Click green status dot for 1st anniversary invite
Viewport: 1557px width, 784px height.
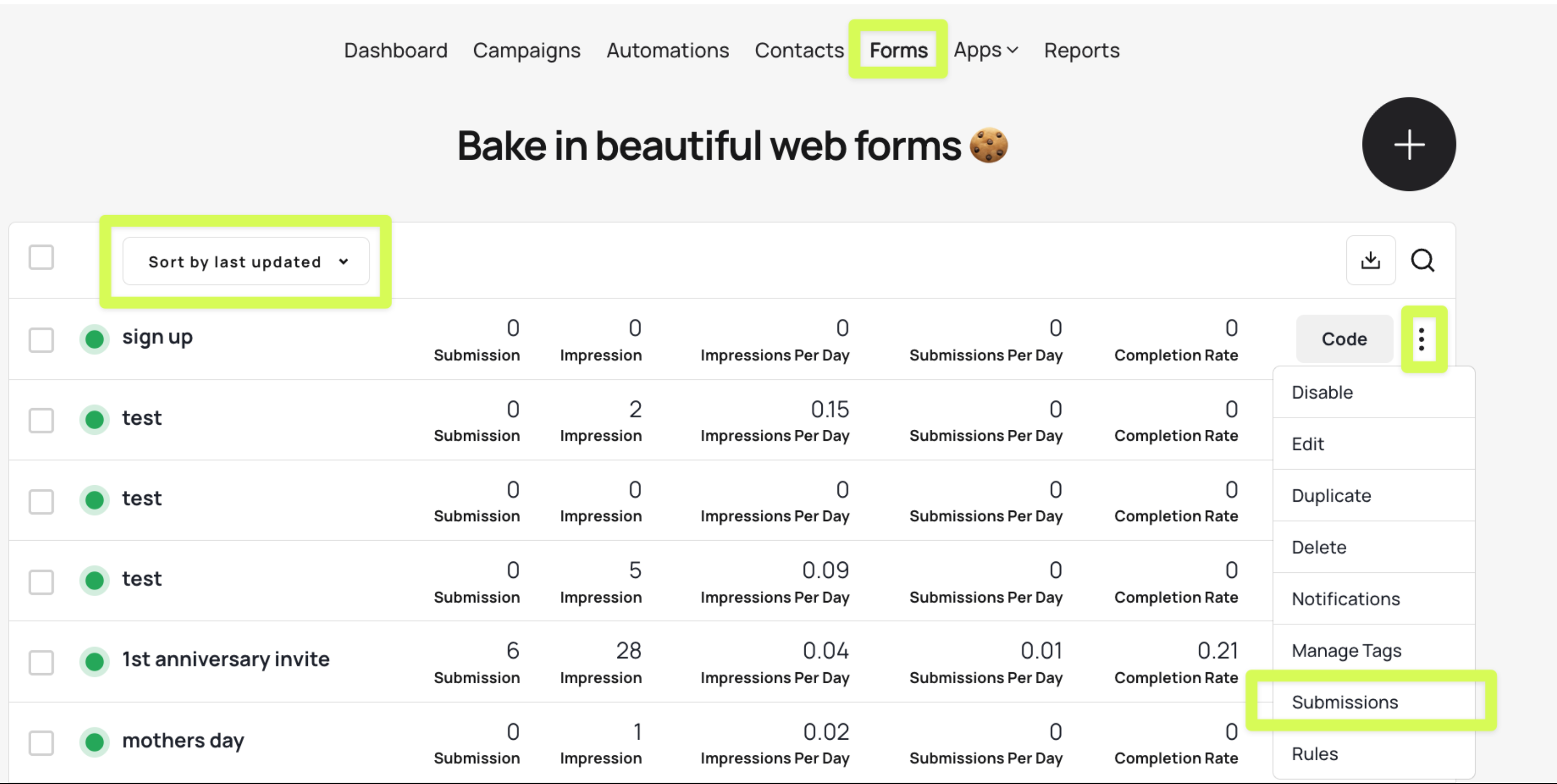[94, 661]
